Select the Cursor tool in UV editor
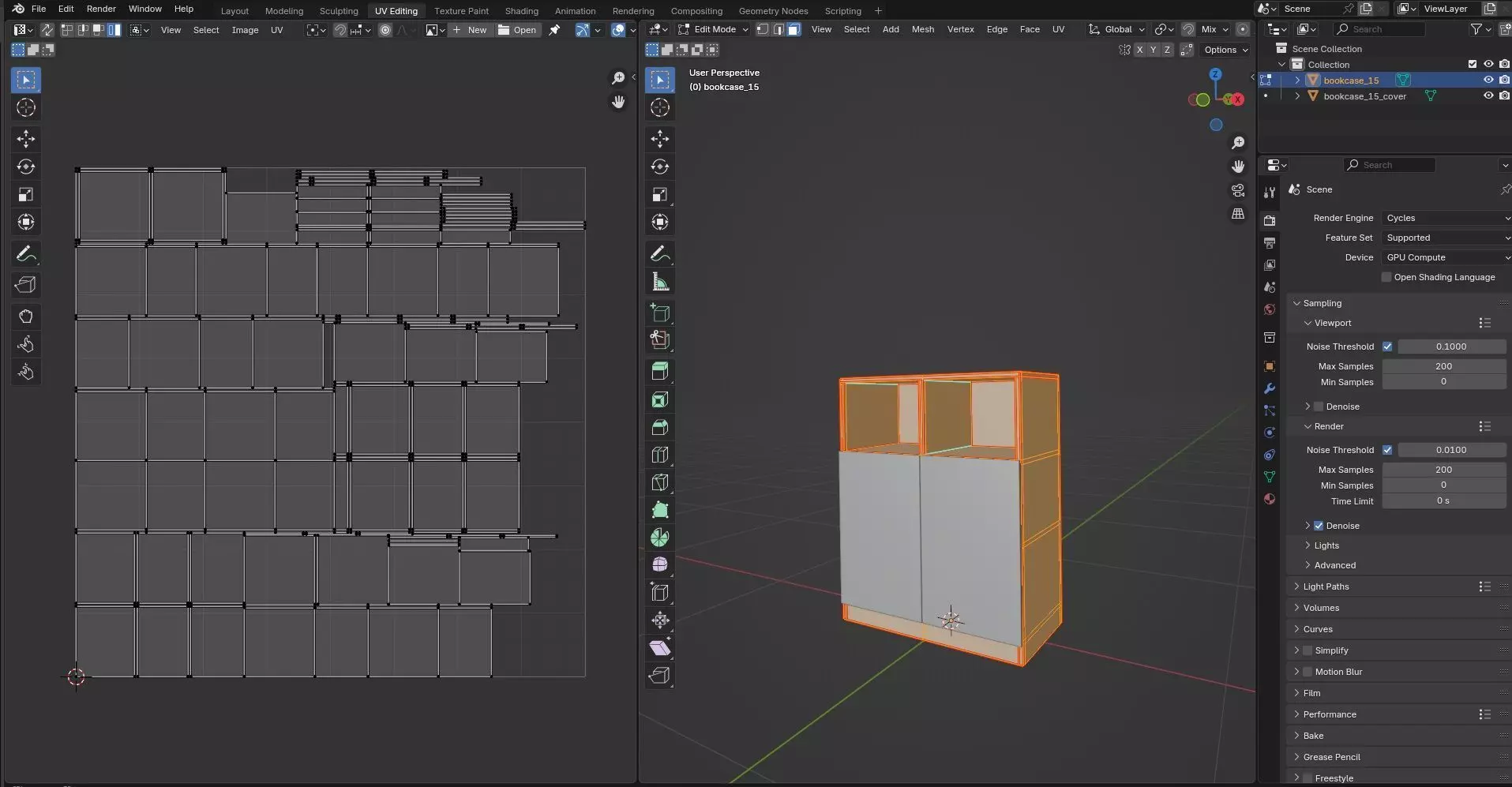 pos(26,107)
